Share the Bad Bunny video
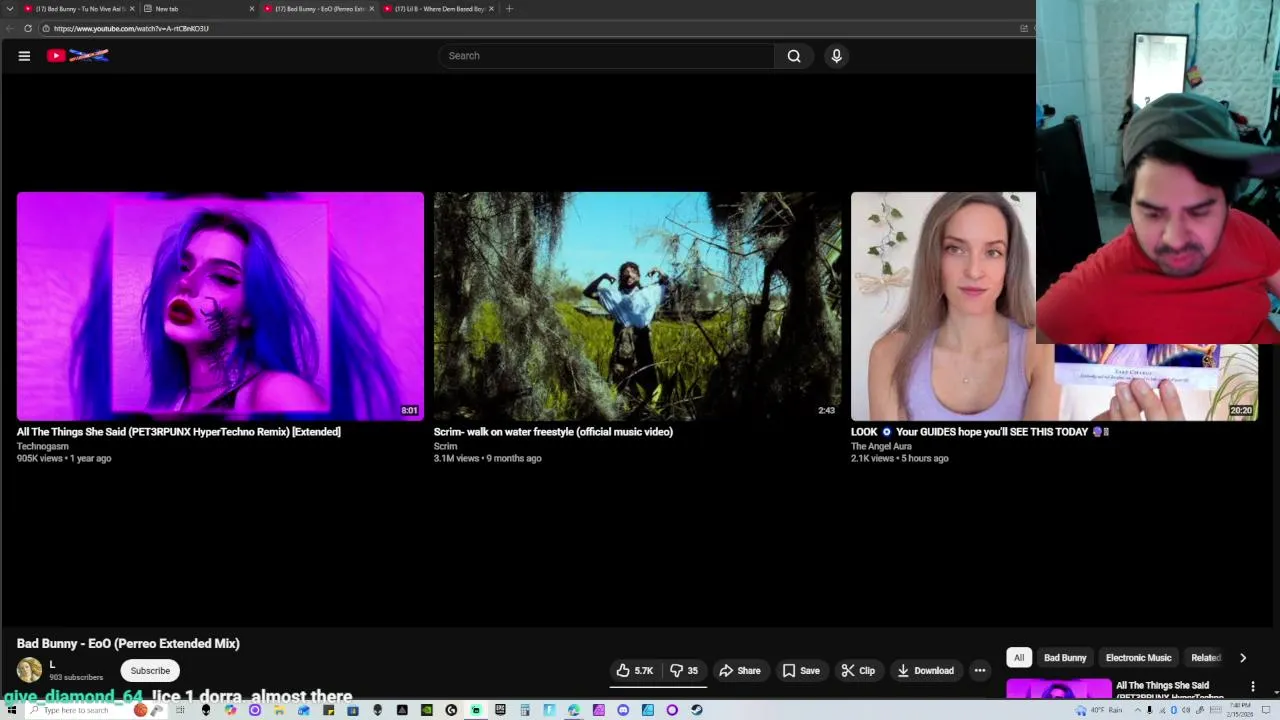1280x720 pixels. (740, 671)
